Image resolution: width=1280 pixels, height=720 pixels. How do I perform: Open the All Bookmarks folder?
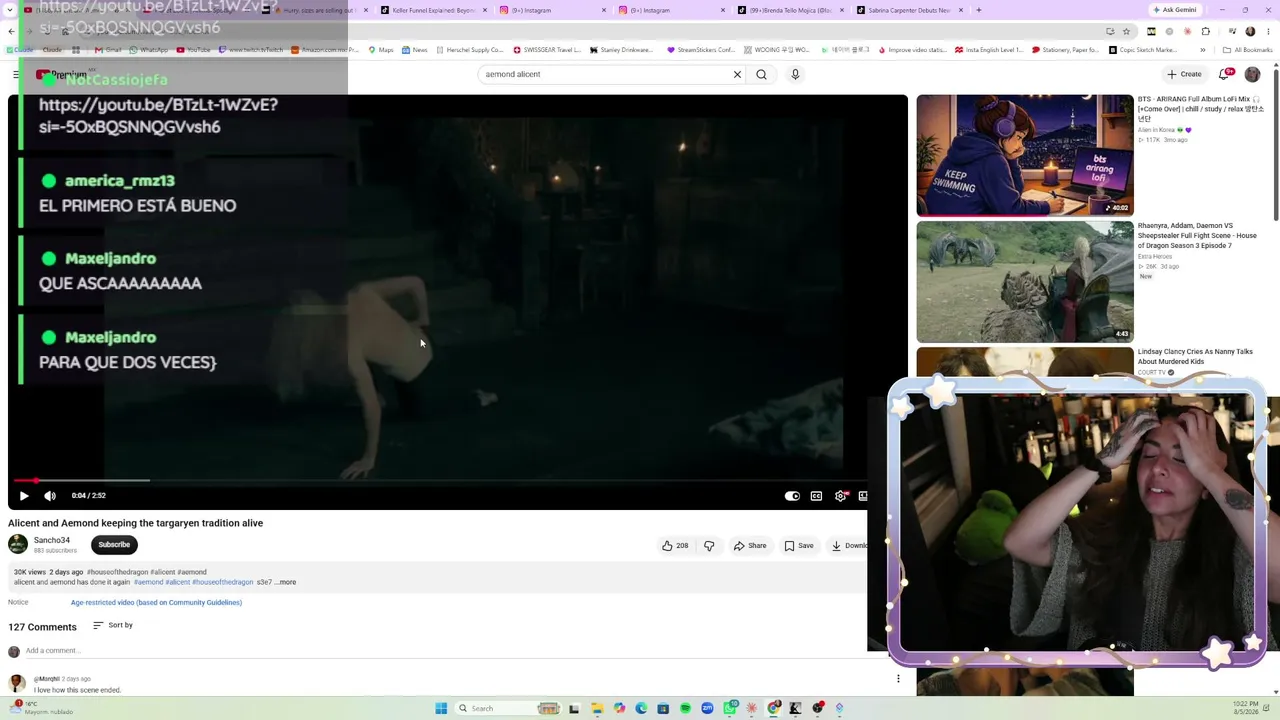pos(1247,50)
